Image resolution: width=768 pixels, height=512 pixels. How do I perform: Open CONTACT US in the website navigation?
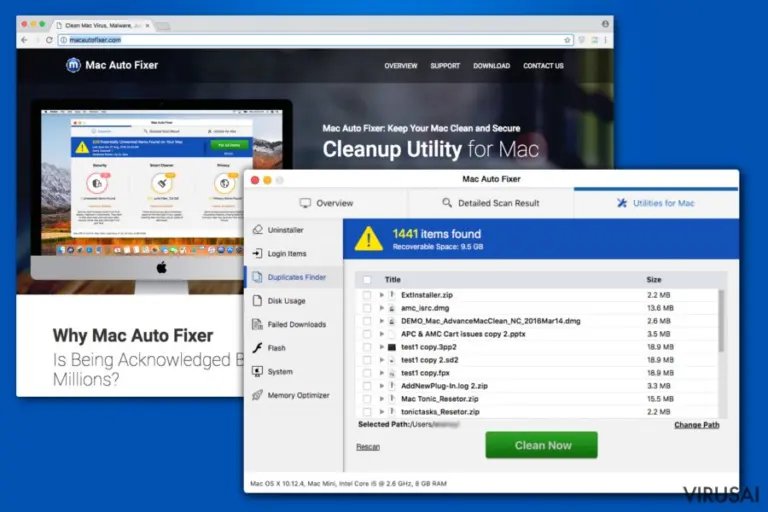[543, 66]
